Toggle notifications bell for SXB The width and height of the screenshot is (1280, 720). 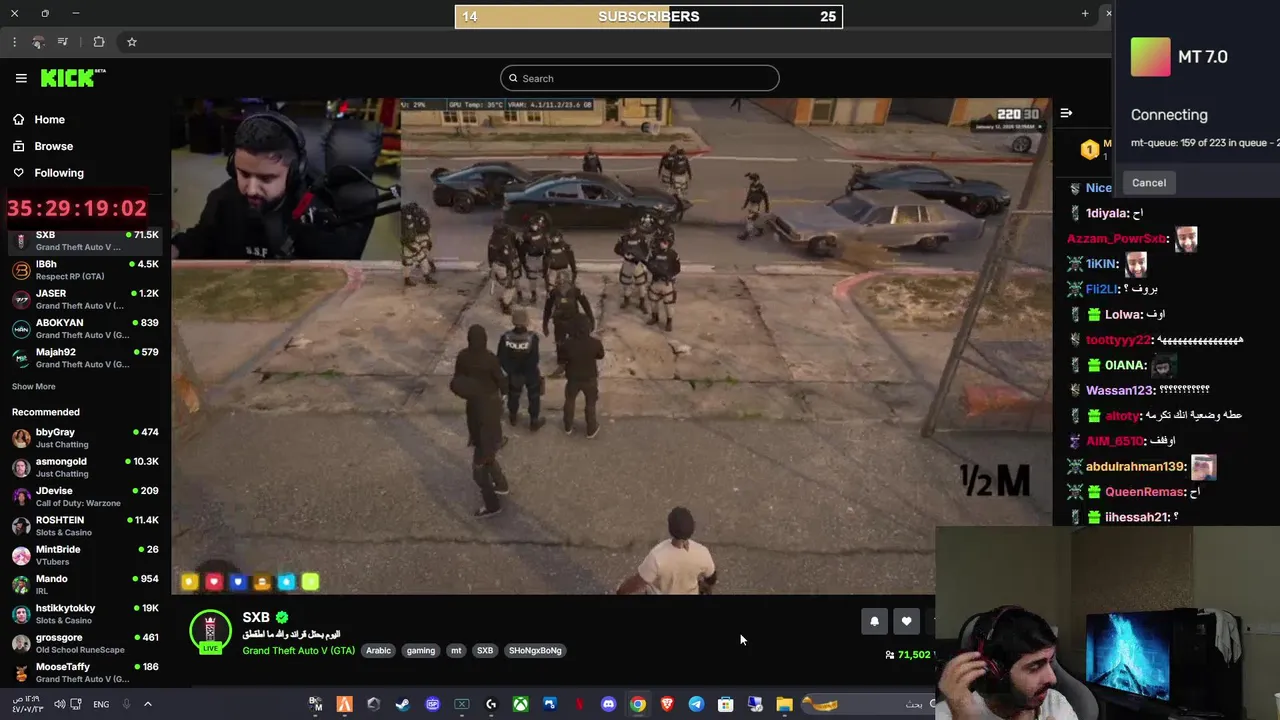point(874,621)
